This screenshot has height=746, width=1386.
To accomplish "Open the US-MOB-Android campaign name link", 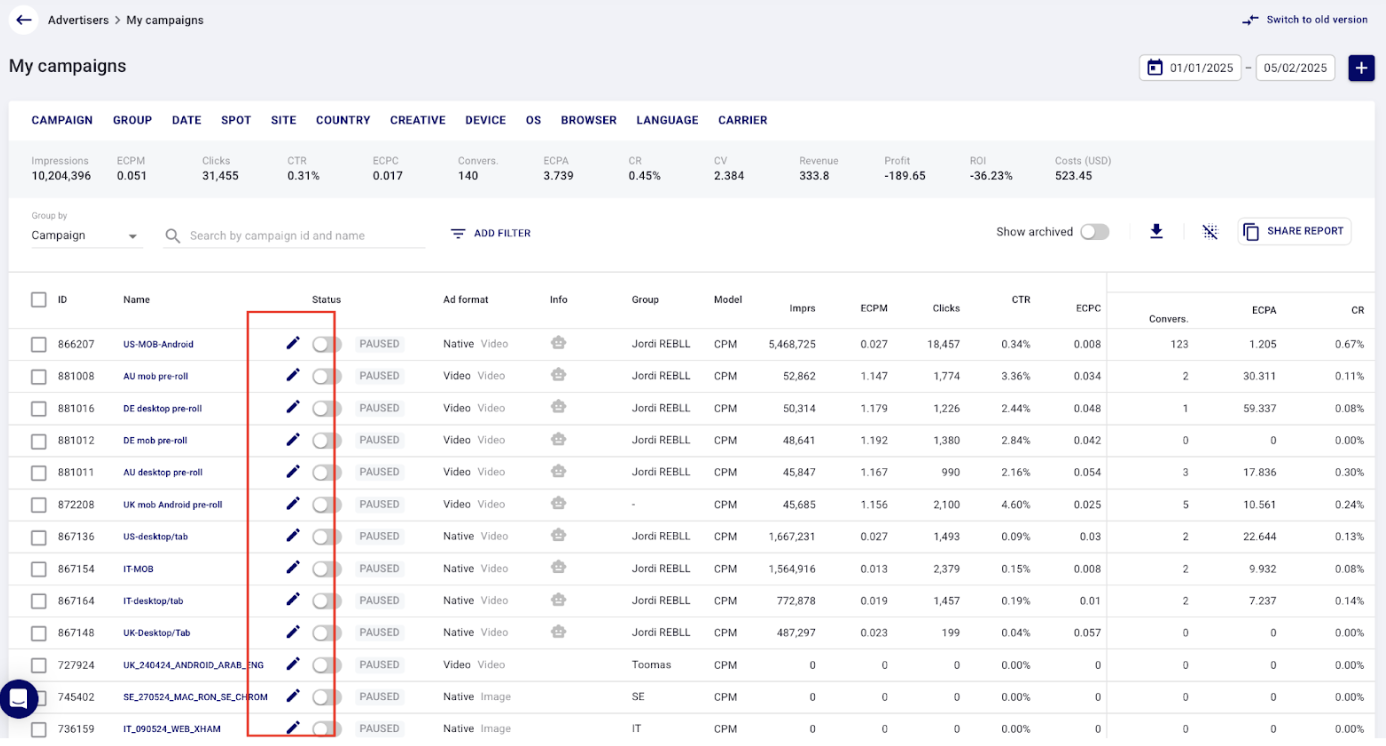I will click(x=158, y=344).
